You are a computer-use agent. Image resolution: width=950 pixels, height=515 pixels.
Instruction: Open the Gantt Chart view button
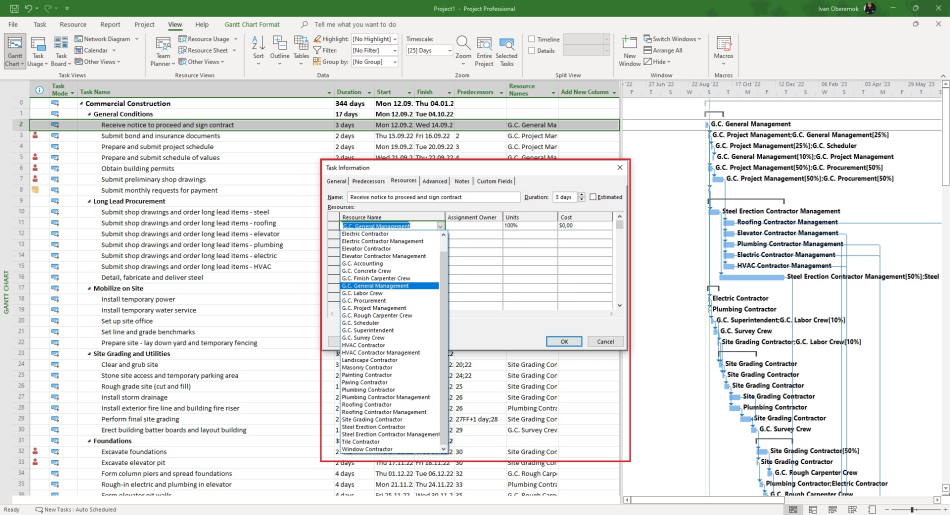tap(14, 51)
